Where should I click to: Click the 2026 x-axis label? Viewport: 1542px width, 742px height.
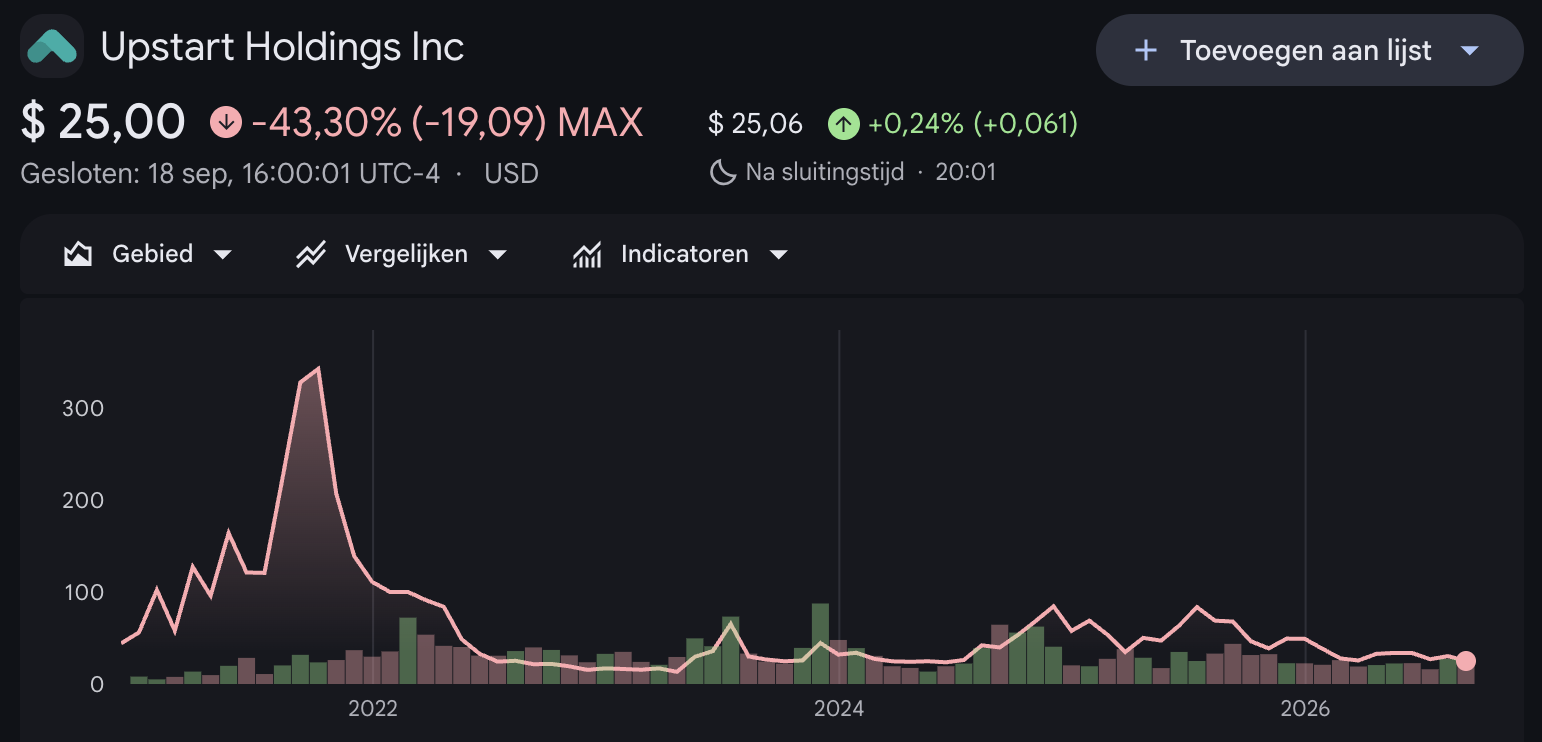click(x=1305, y=709)
